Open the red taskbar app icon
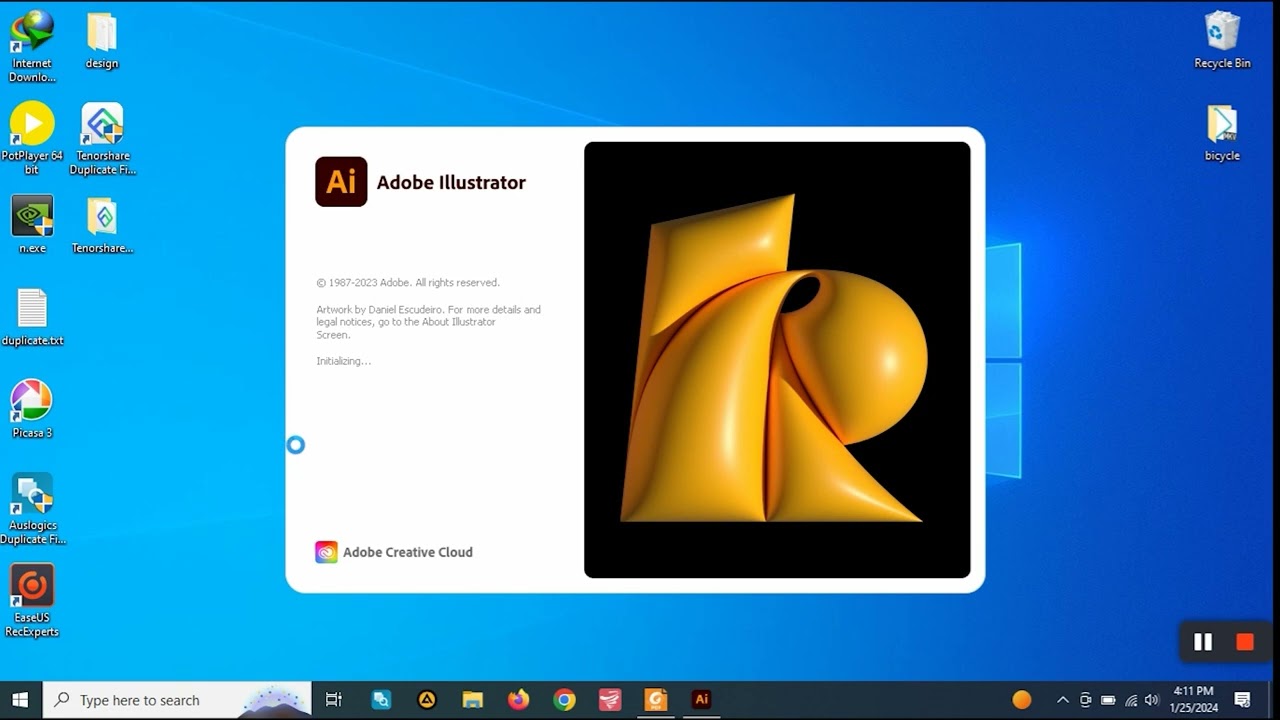 point(610,700)
